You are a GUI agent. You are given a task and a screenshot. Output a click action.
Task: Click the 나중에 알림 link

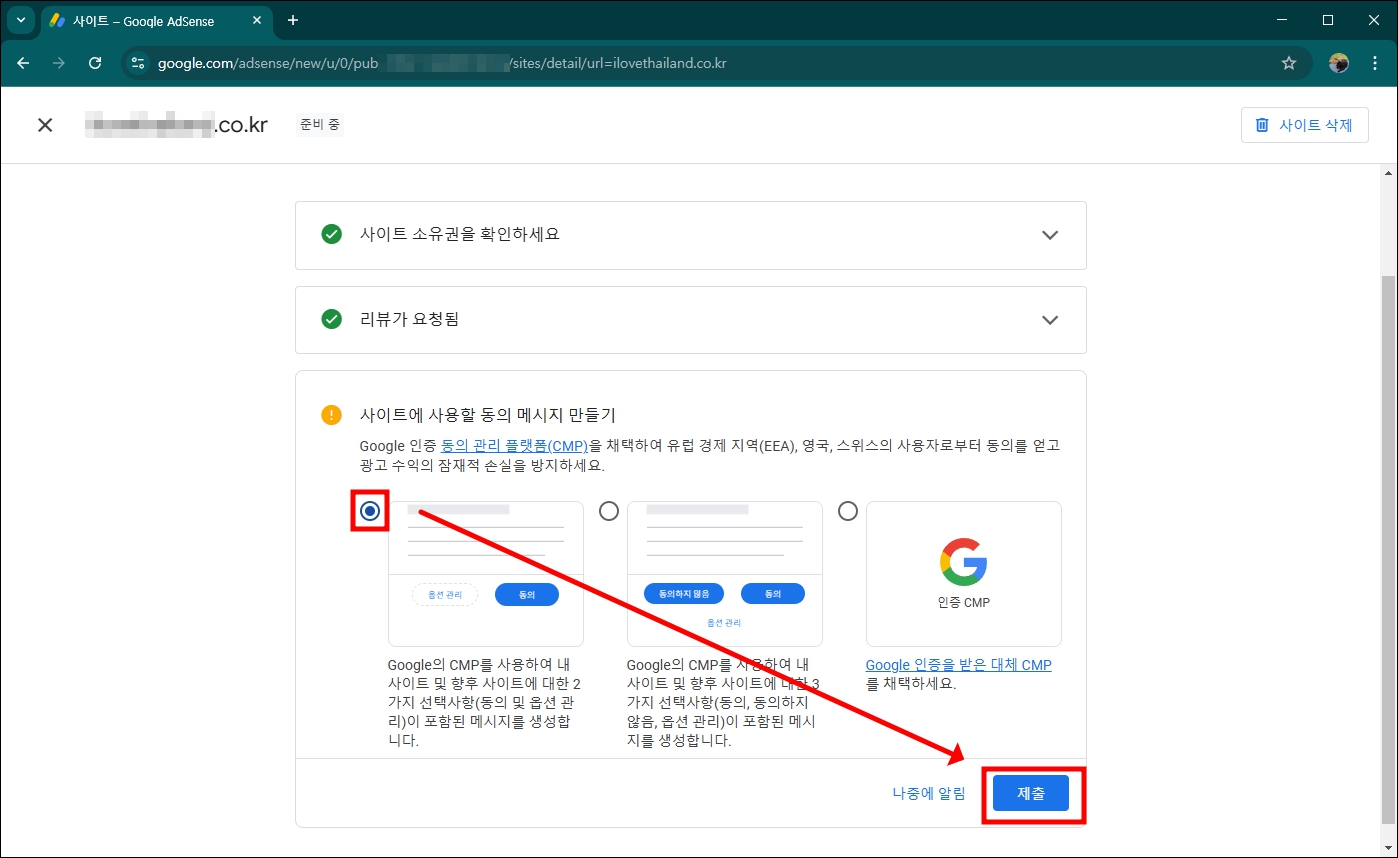[927, 793]
